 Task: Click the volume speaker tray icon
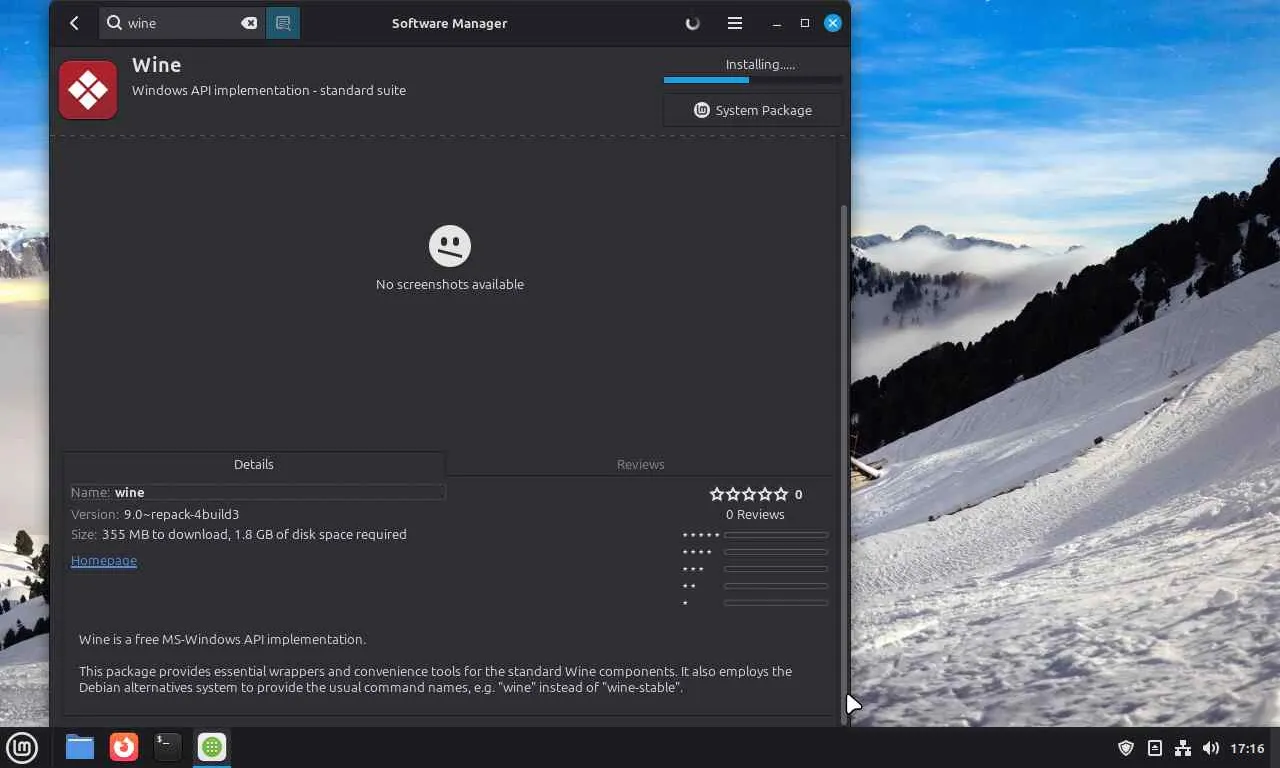[1211, 748]
